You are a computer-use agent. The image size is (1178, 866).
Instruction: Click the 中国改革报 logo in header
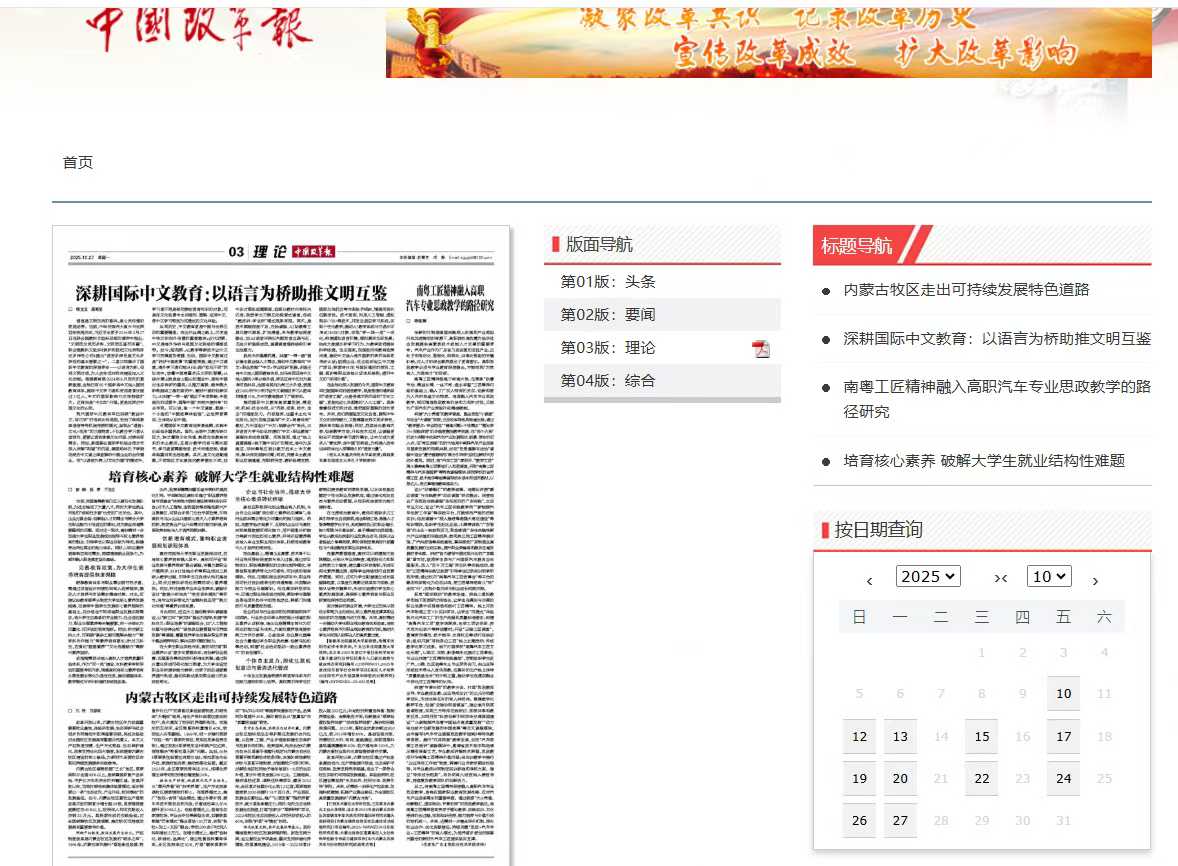click(199, 30)
